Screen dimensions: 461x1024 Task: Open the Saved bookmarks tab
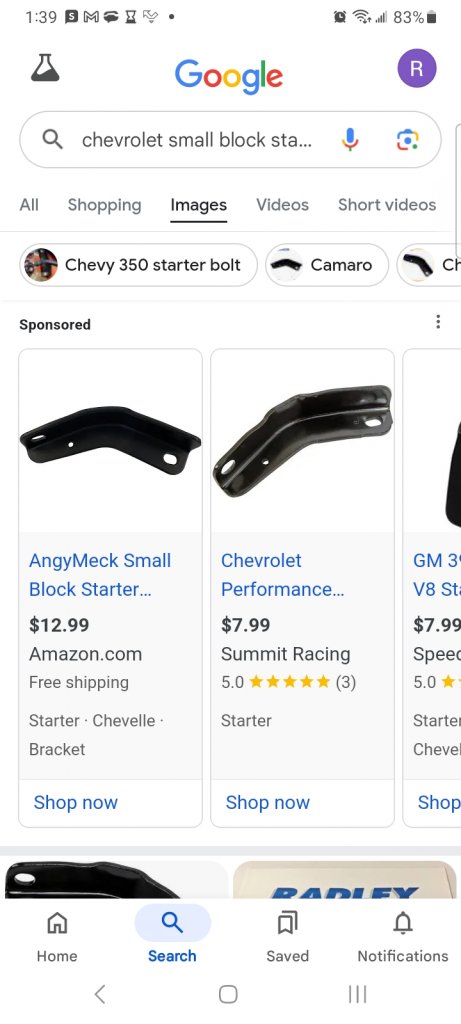coord(287,937)
